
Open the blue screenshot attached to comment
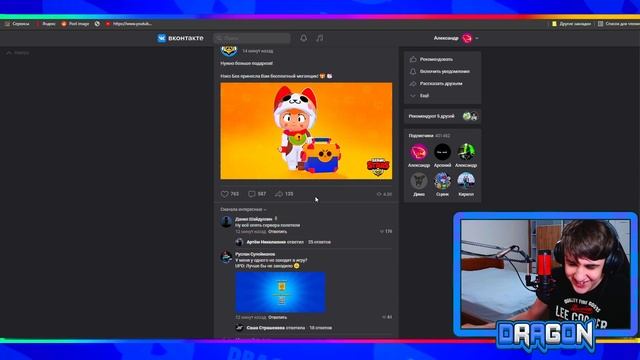280,292
